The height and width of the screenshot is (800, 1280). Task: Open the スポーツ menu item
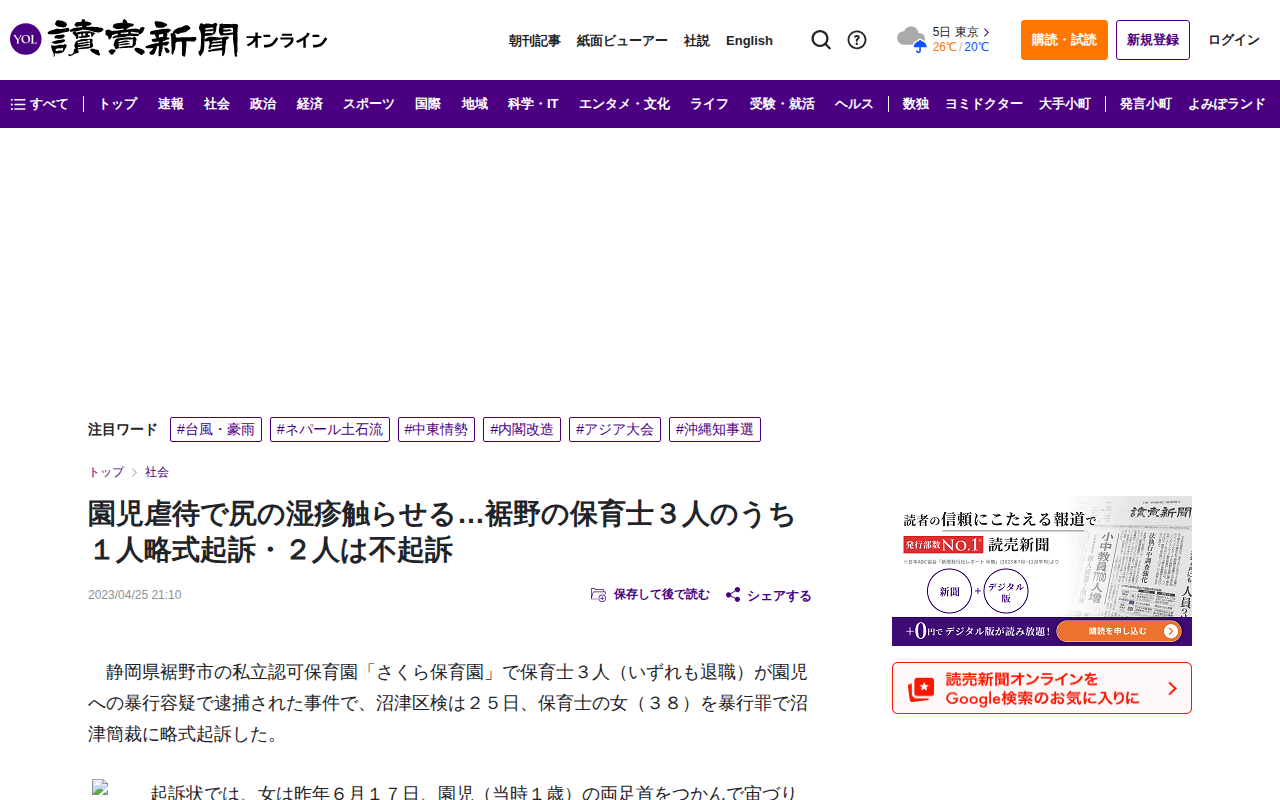coord(369,104)
